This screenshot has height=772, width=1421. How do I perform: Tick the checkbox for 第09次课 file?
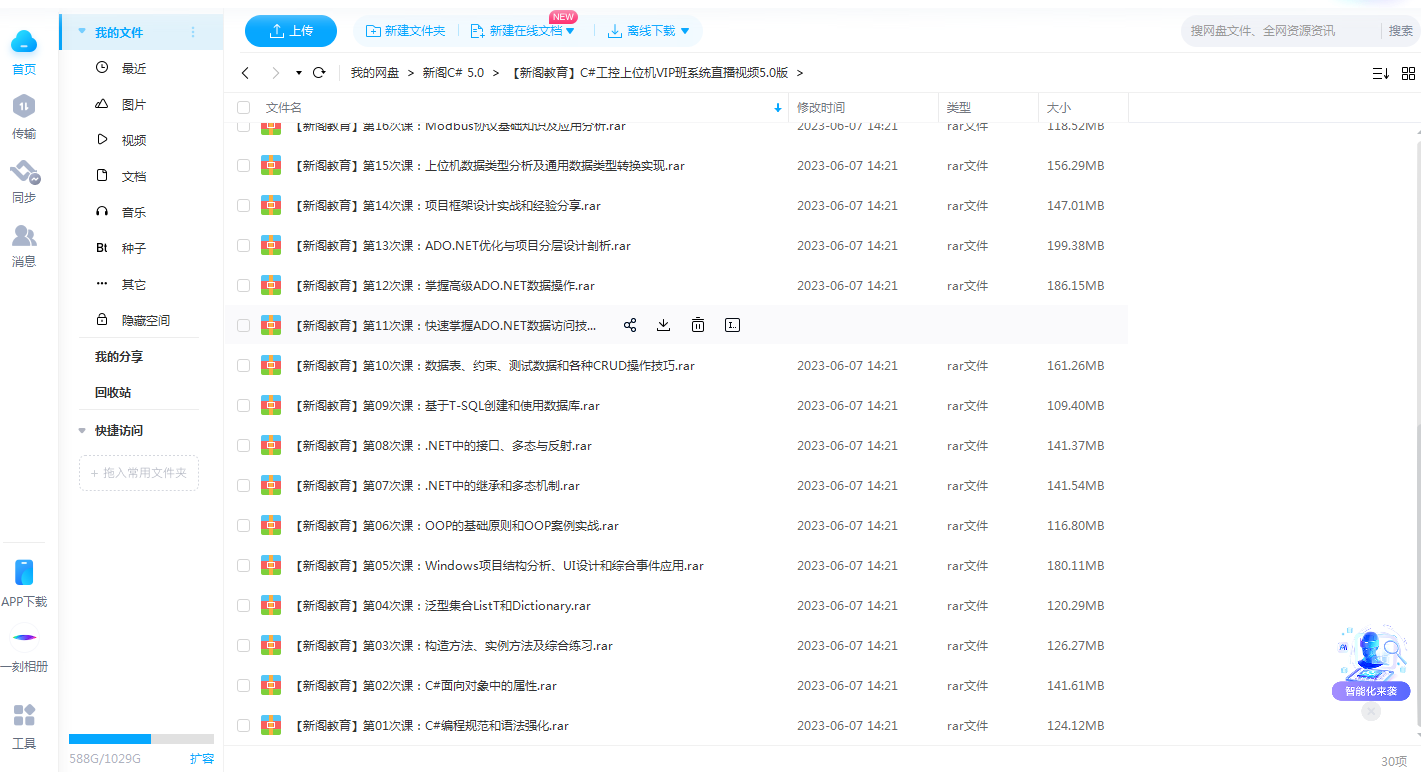pyautogui.click(x=244, y=406)
